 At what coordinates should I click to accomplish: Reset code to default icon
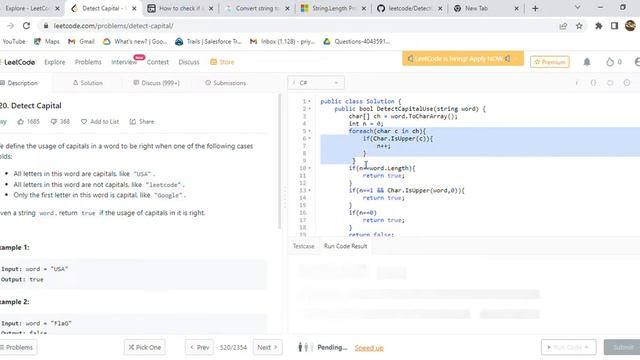[610, 83]
